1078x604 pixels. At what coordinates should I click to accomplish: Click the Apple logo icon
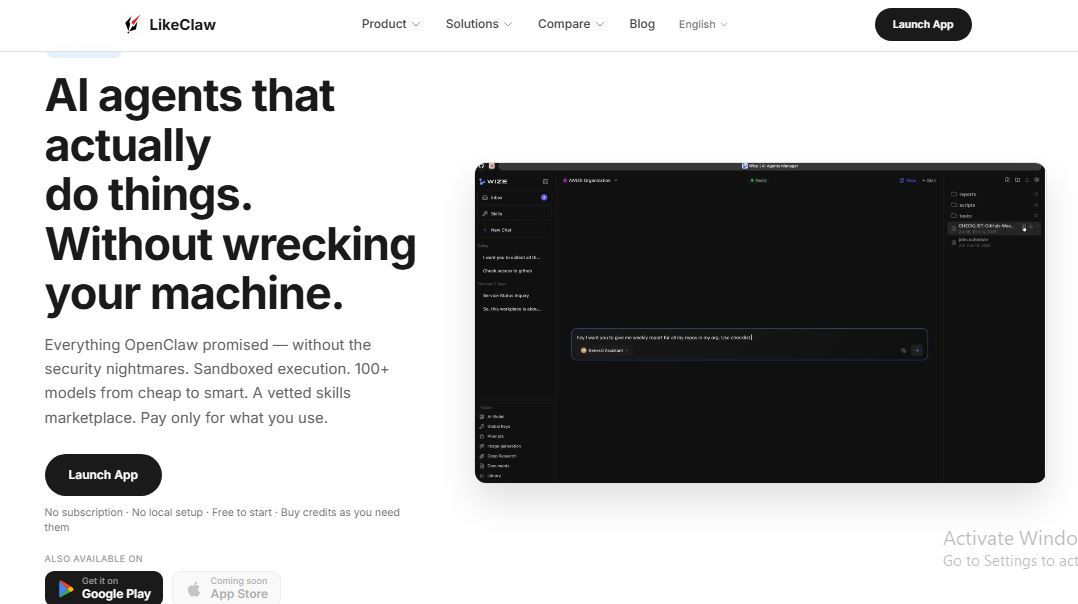tap(194, 589)
